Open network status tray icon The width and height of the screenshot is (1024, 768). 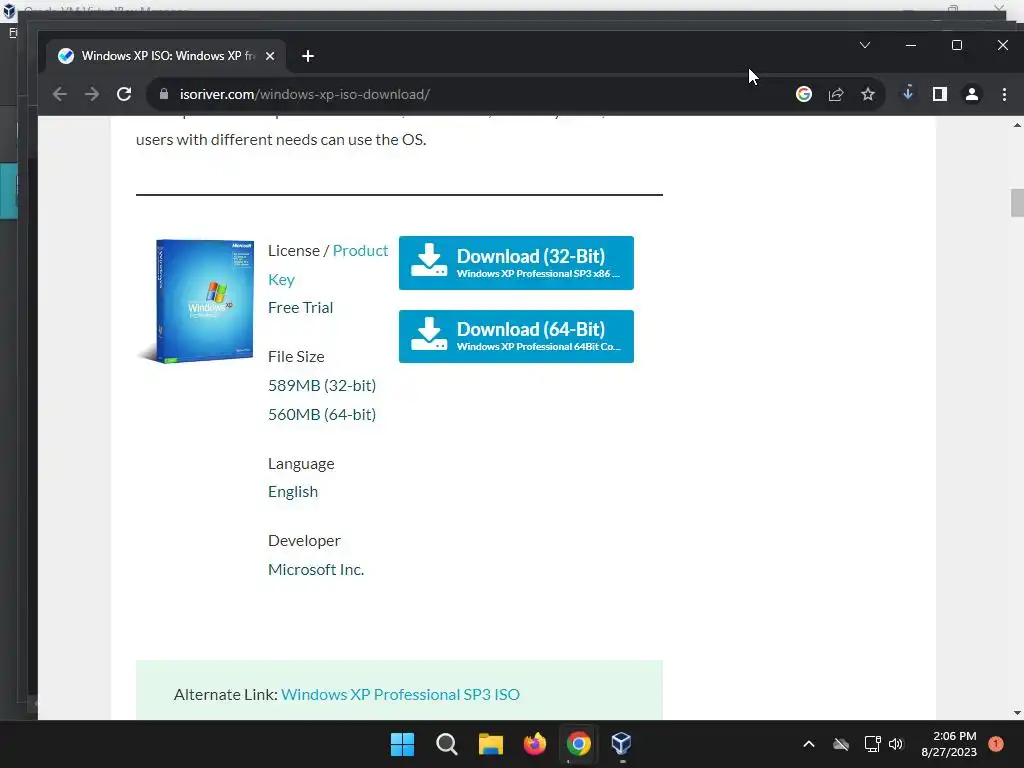pos(872,744)
